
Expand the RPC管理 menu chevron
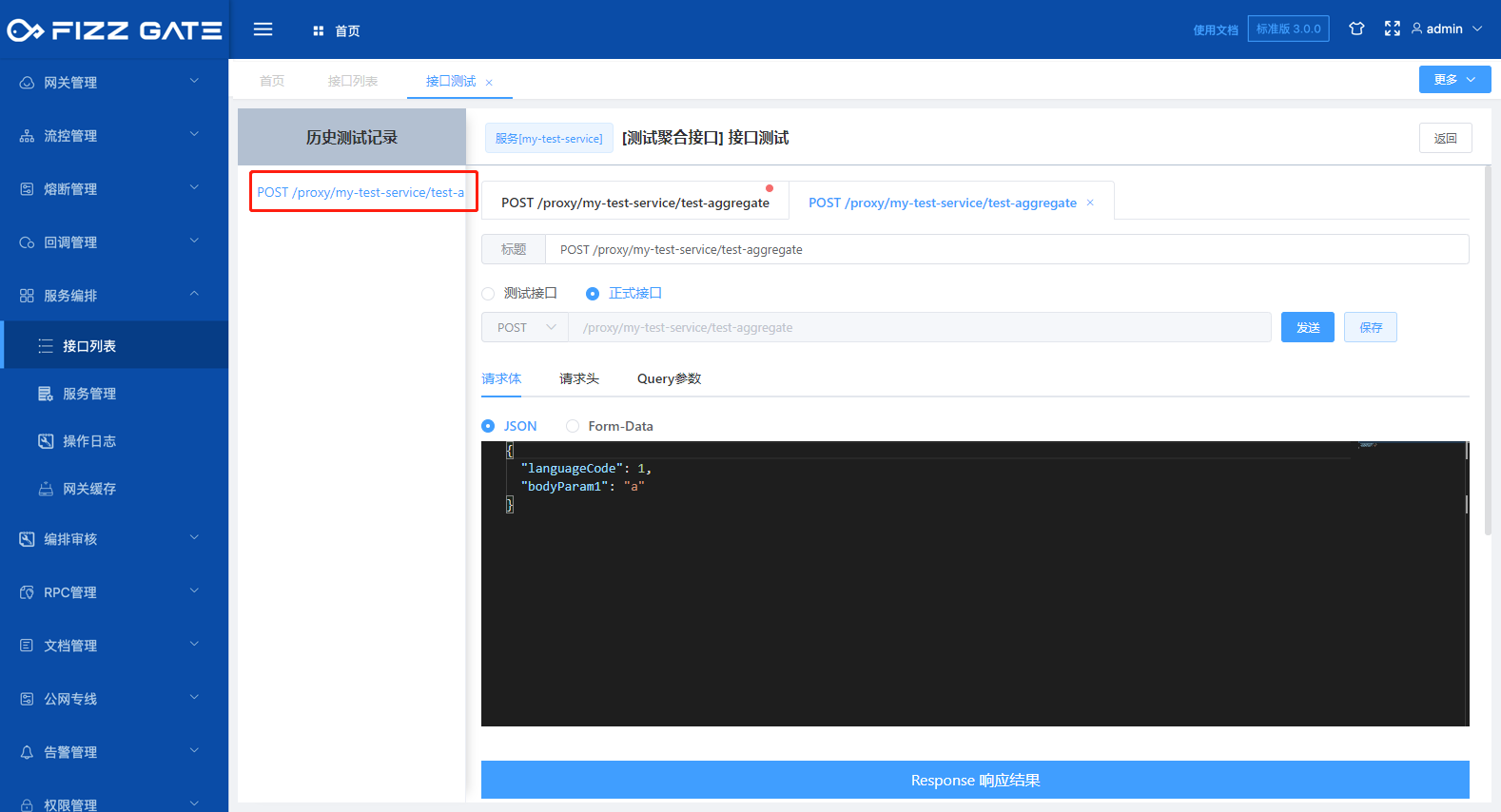point(194,590)
